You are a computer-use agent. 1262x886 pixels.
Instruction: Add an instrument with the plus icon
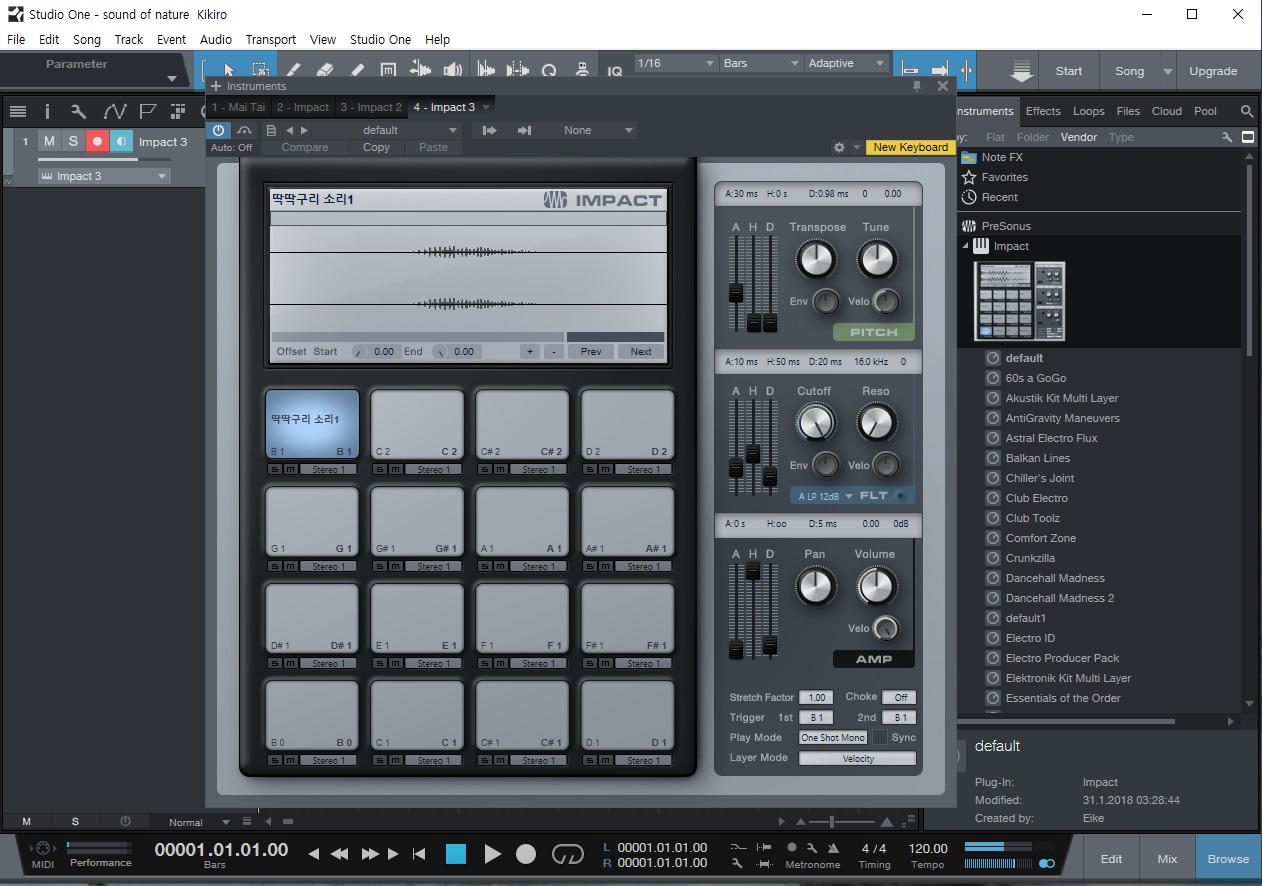coord(216,86)
